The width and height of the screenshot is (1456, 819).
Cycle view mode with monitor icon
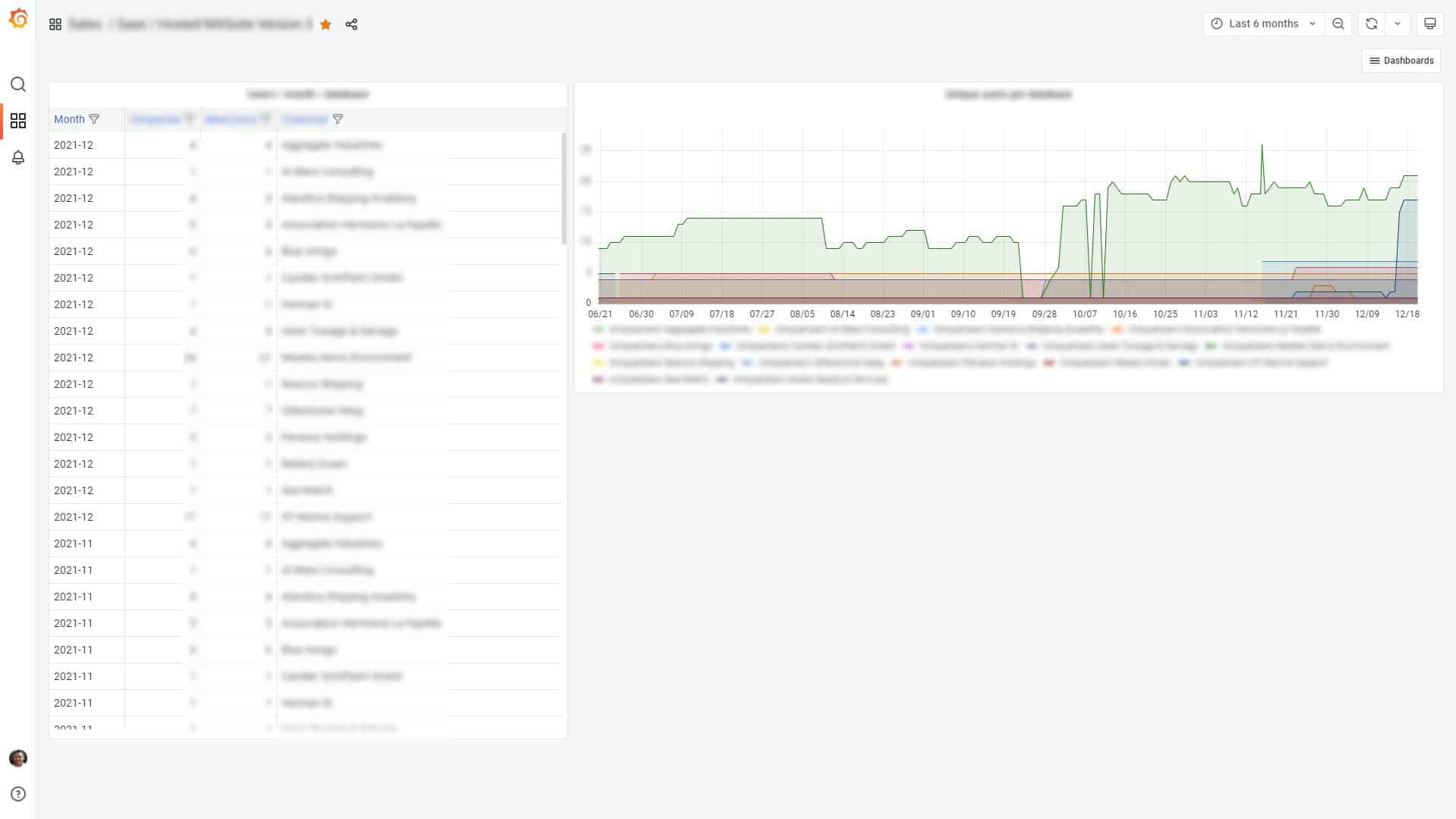pyautogui.click(x=1429, y=24)
